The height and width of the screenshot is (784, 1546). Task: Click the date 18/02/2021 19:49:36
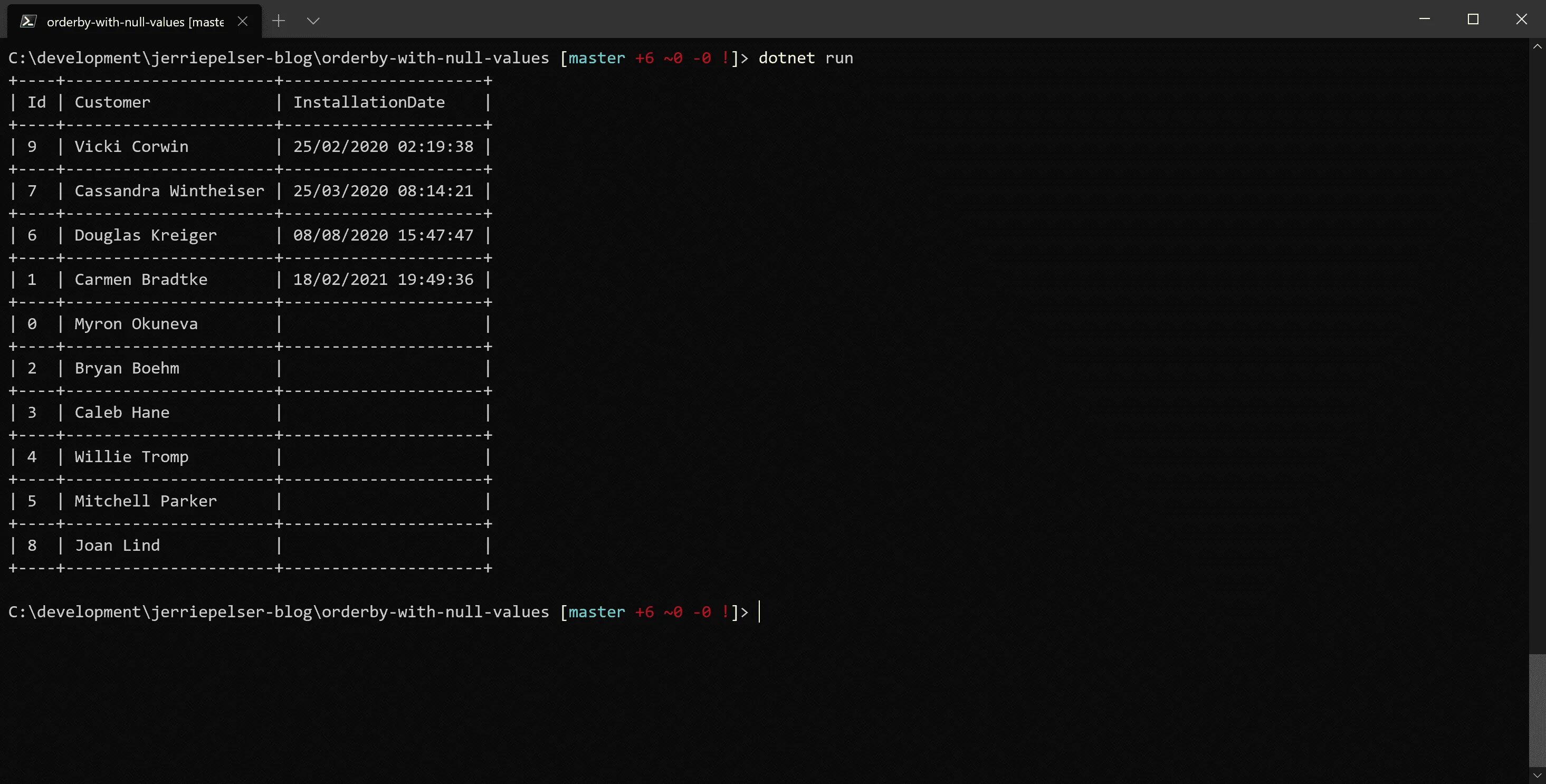pyautogui.click(x=383, y=280)
